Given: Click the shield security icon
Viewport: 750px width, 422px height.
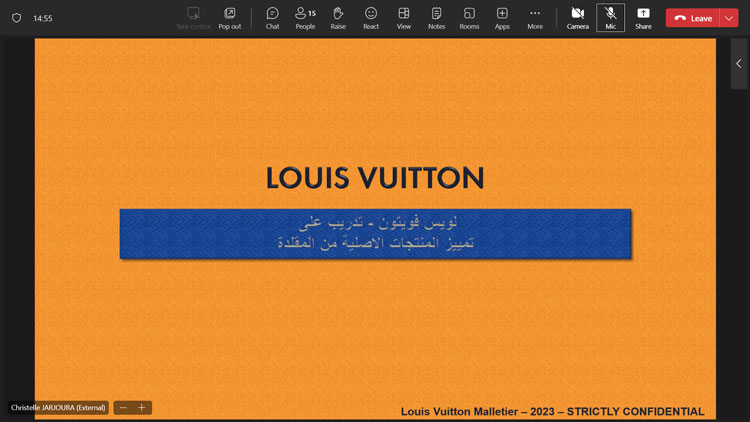Looking at the screenshot, I should [16, 18].
